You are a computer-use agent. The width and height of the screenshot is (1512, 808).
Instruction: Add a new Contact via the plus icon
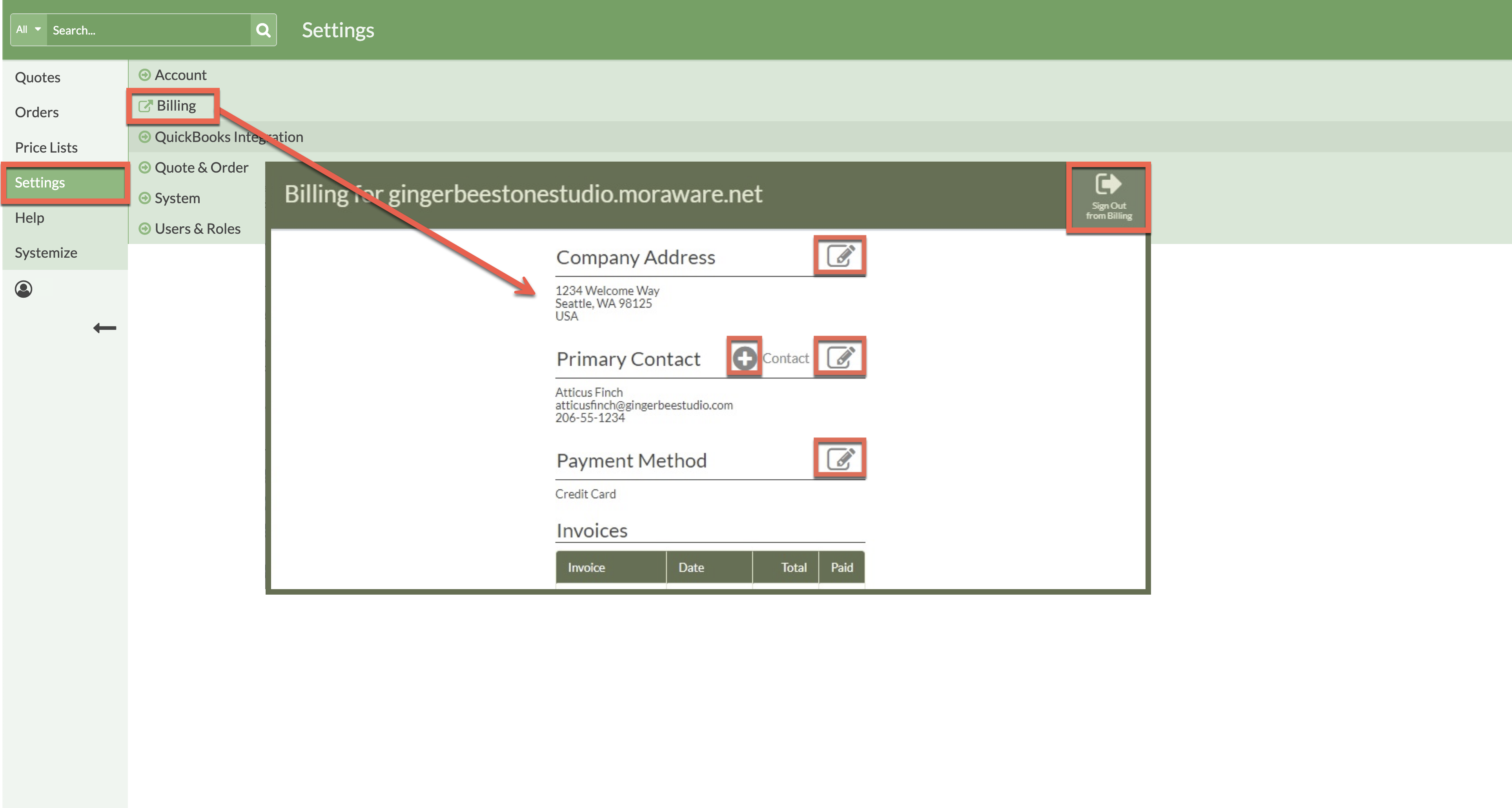(744, 358)
